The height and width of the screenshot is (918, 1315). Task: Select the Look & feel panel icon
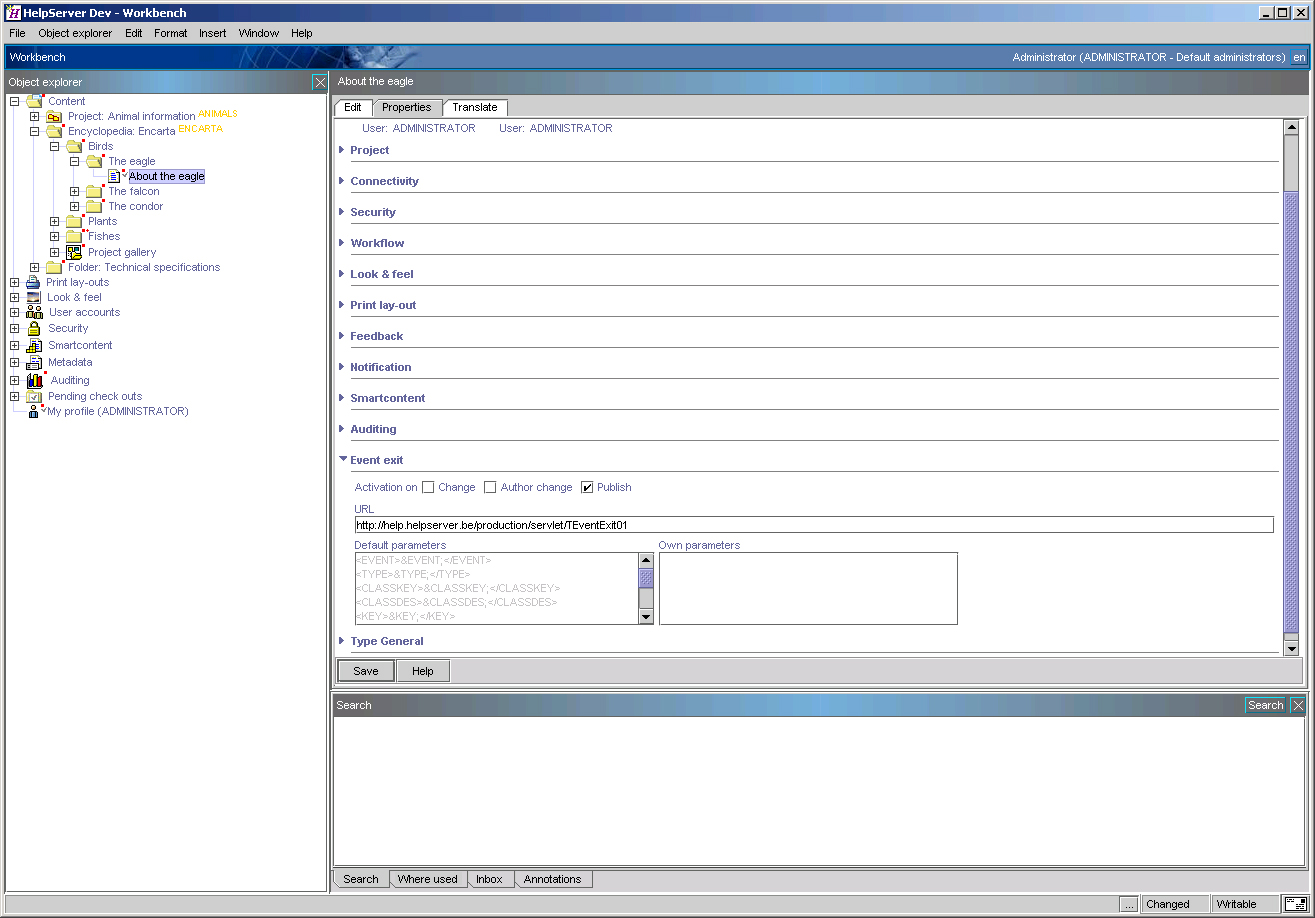pyautogui.click(x=33, y=297)
